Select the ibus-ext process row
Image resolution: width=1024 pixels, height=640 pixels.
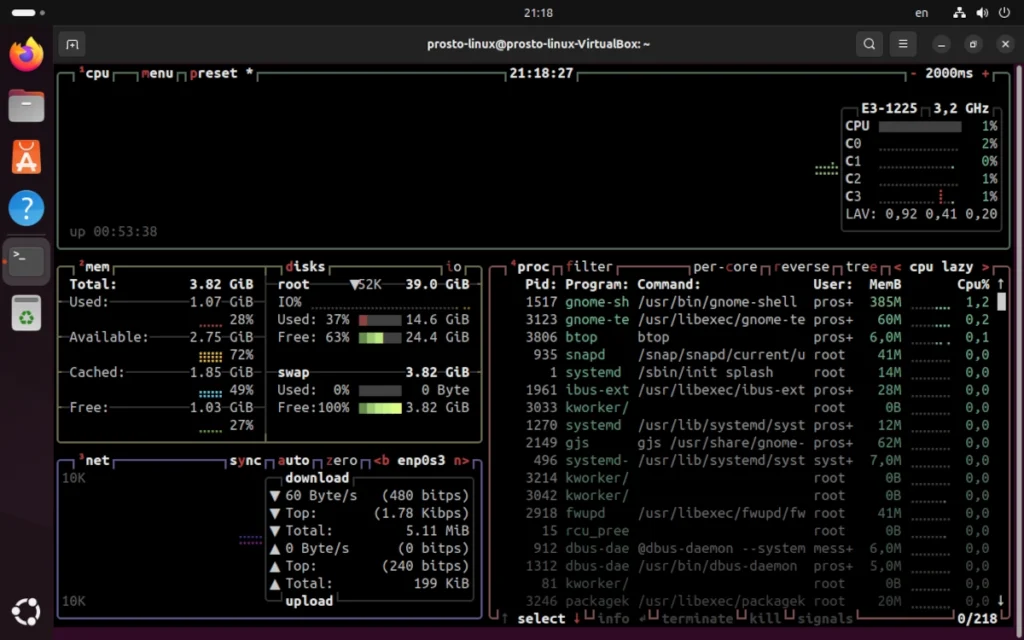tap(758, 390)
